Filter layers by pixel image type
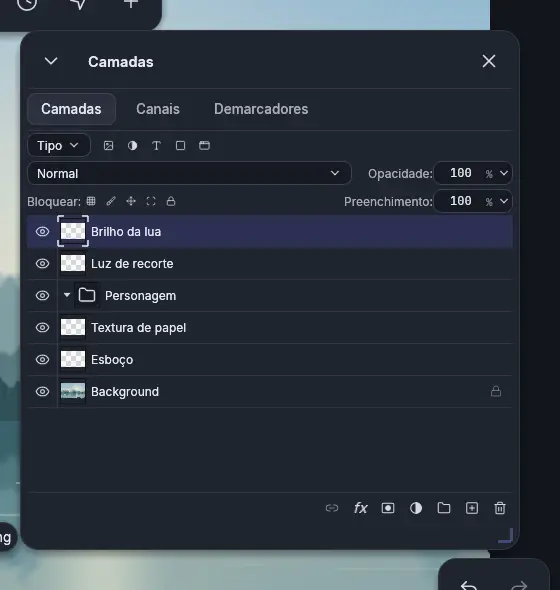This screenshot has height=590, width=560. (x=108, y=146)
